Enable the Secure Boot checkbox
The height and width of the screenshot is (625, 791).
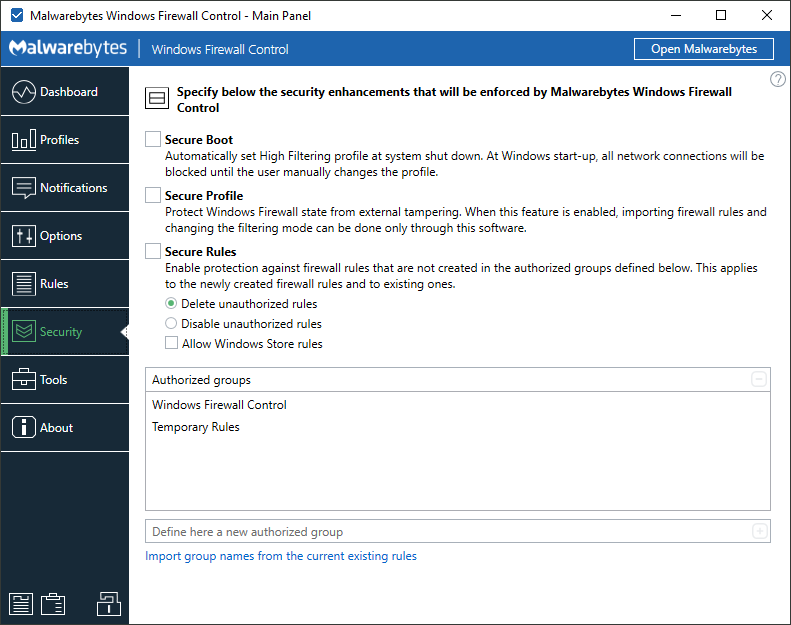pyautogui.click(x=153, y=139)
